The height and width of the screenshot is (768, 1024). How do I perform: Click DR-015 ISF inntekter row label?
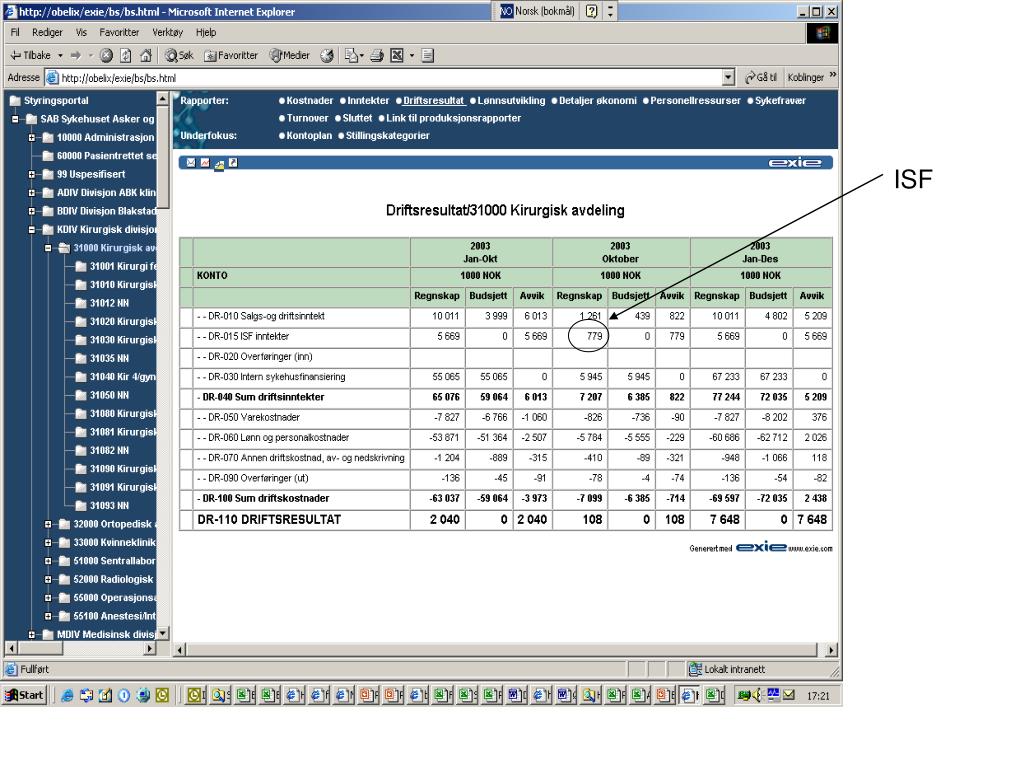[x=248, y=336]
